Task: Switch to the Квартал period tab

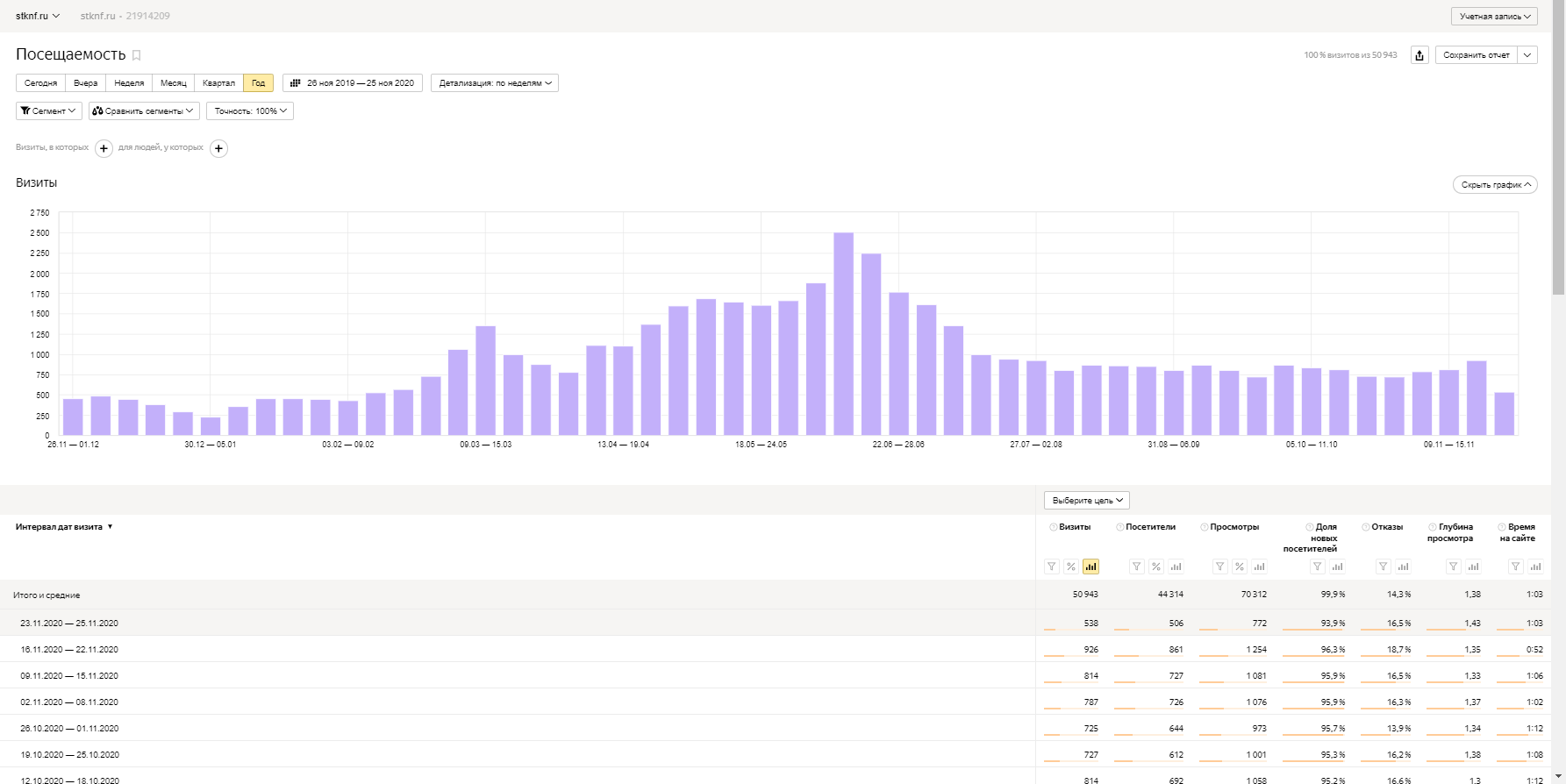Action: coord(218,83)
